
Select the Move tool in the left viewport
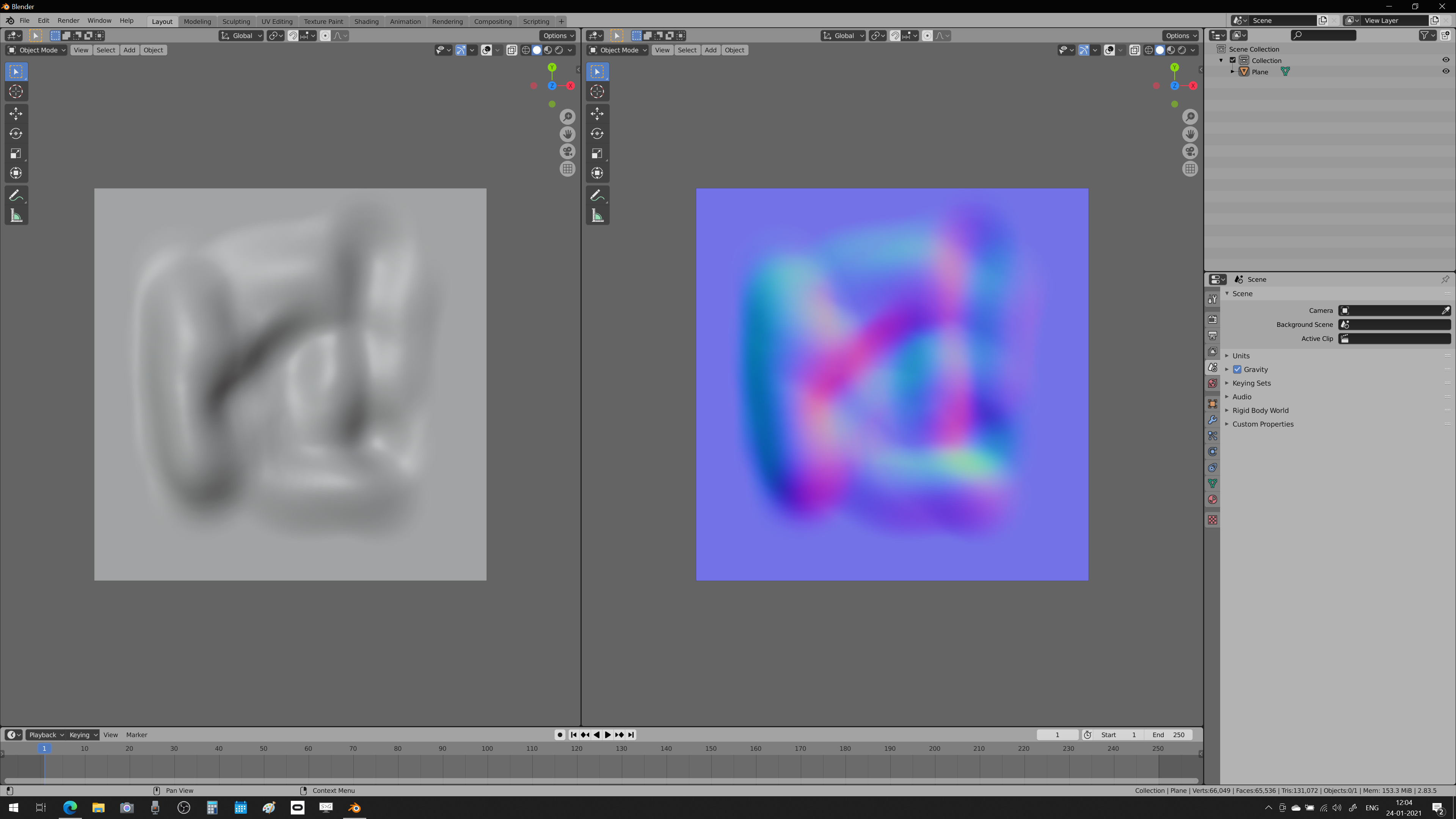point(16,114)
